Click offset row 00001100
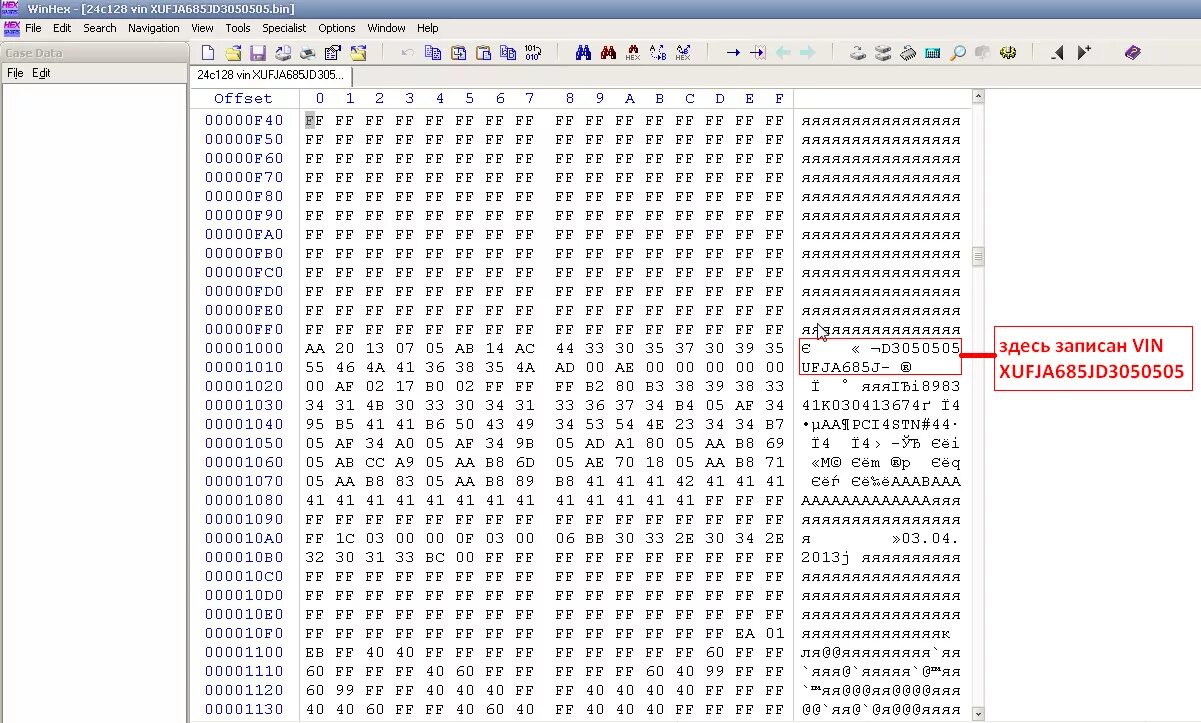Image resolution: width=1201 pixels, height=723 pixels. pyautogui.click(x=245, y=653)
